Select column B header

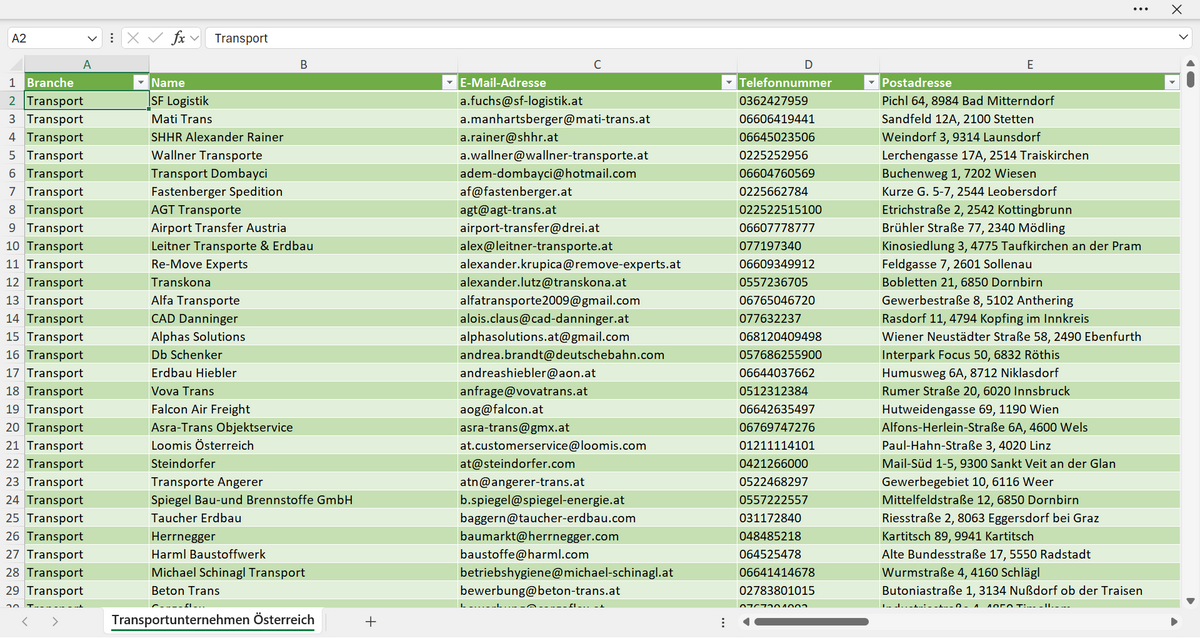click(303, 65)
